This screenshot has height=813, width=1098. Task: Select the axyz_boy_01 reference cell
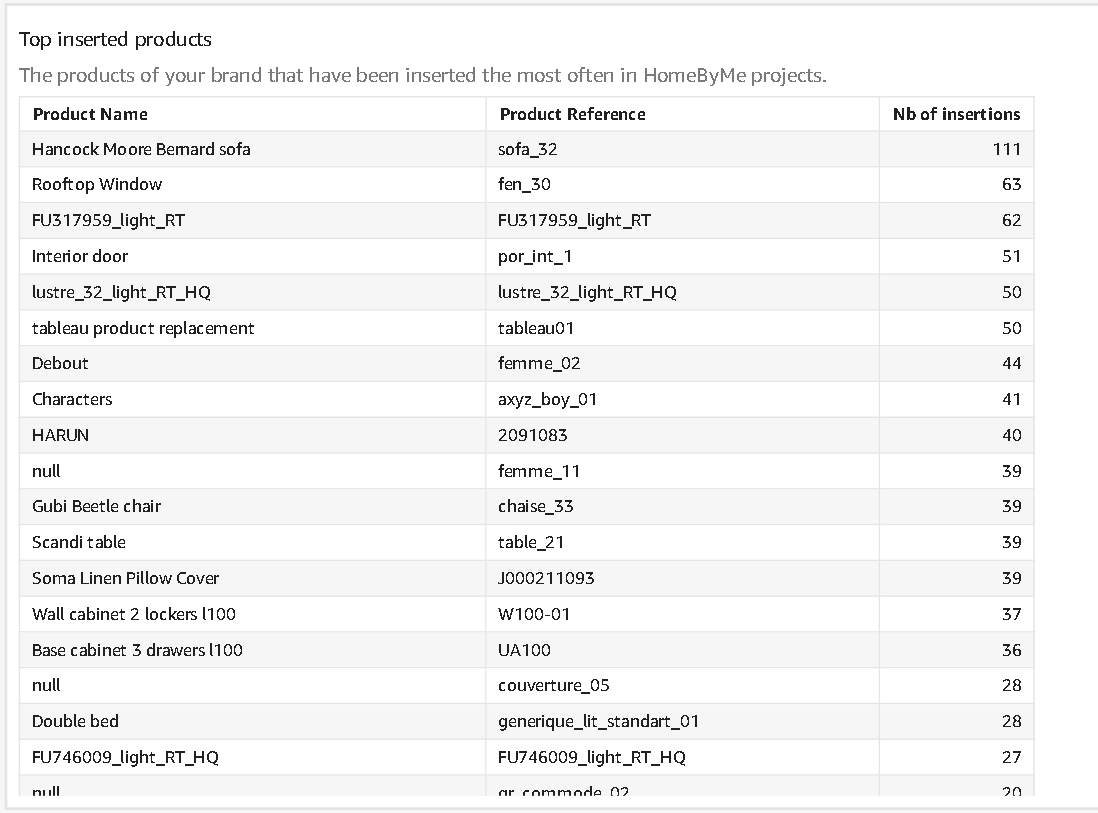(548, 399)
